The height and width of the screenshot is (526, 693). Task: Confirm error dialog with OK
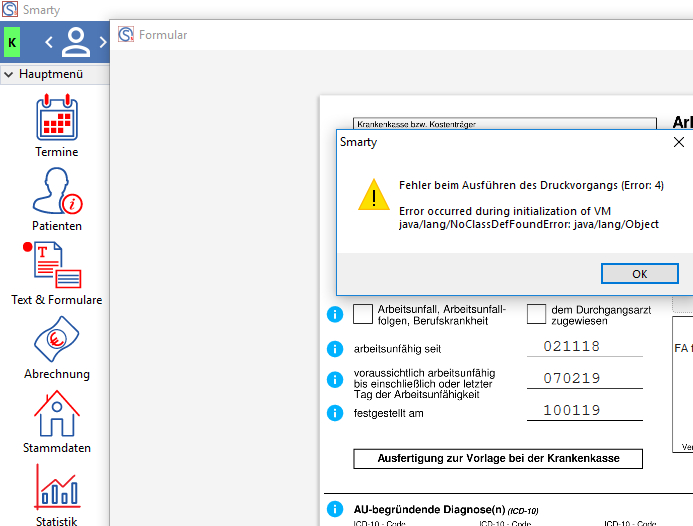click(x=640, y=274)
